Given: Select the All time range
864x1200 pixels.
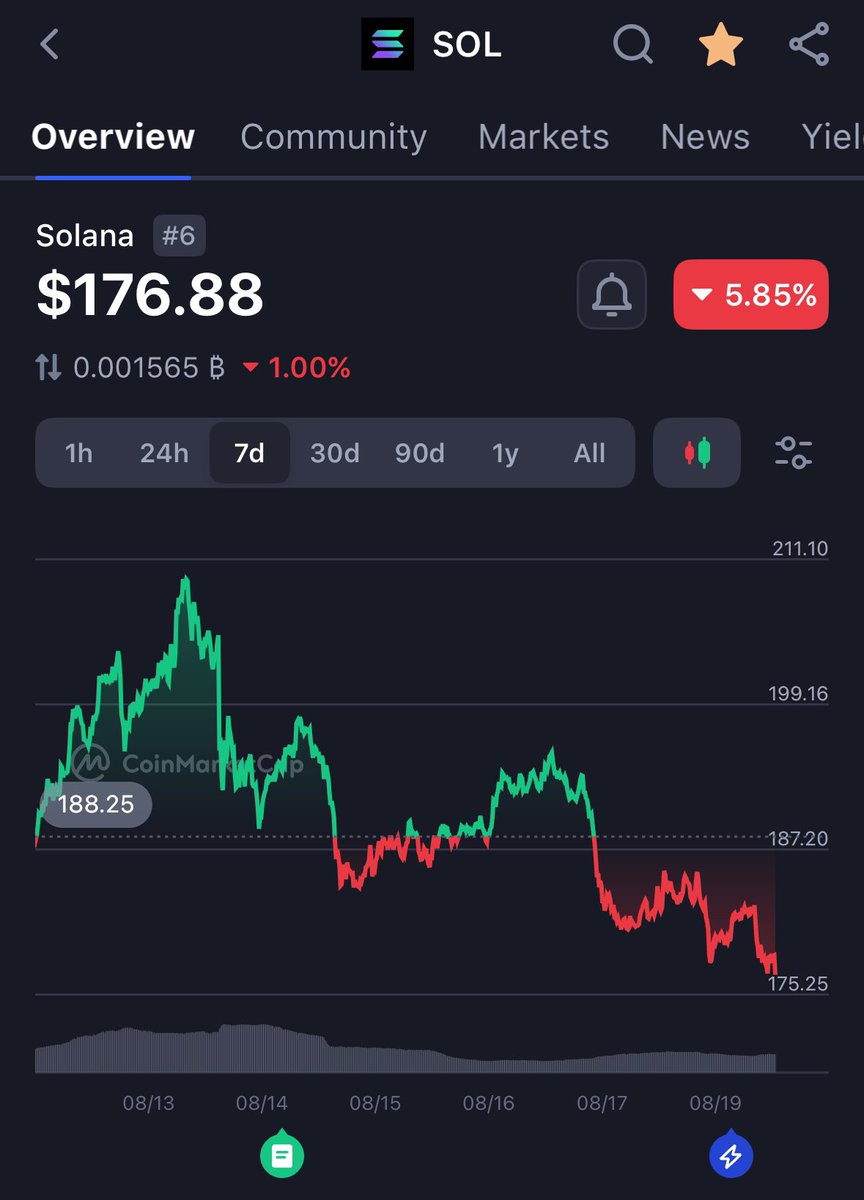Looking at the screenshot, I should click(590, 453).
